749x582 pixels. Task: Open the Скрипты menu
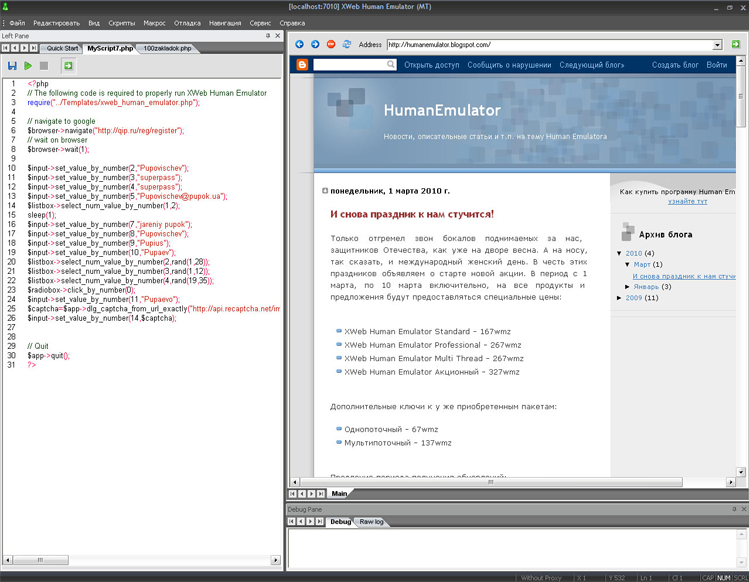pos(122,22)
